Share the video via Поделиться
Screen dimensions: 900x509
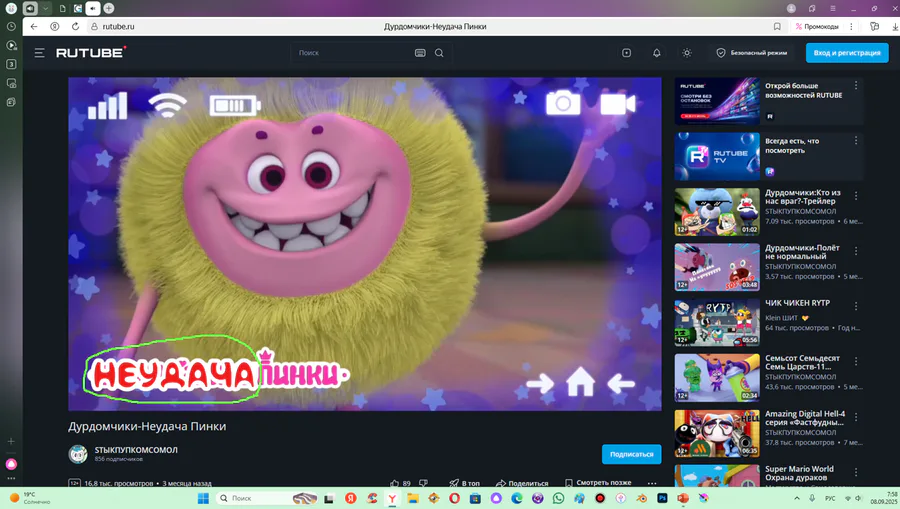coord(522,483)
